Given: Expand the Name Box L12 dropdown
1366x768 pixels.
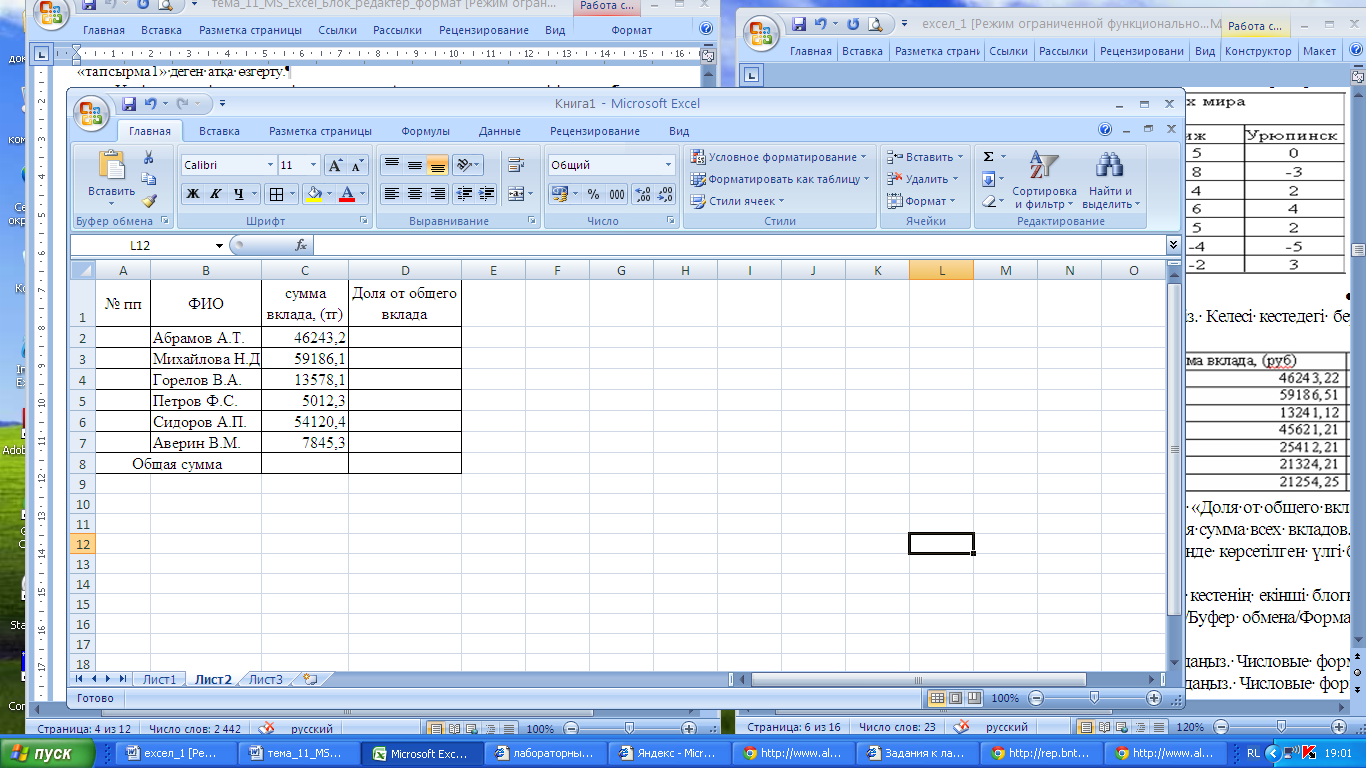Looking at the screenshot, I should coord(220,245).
